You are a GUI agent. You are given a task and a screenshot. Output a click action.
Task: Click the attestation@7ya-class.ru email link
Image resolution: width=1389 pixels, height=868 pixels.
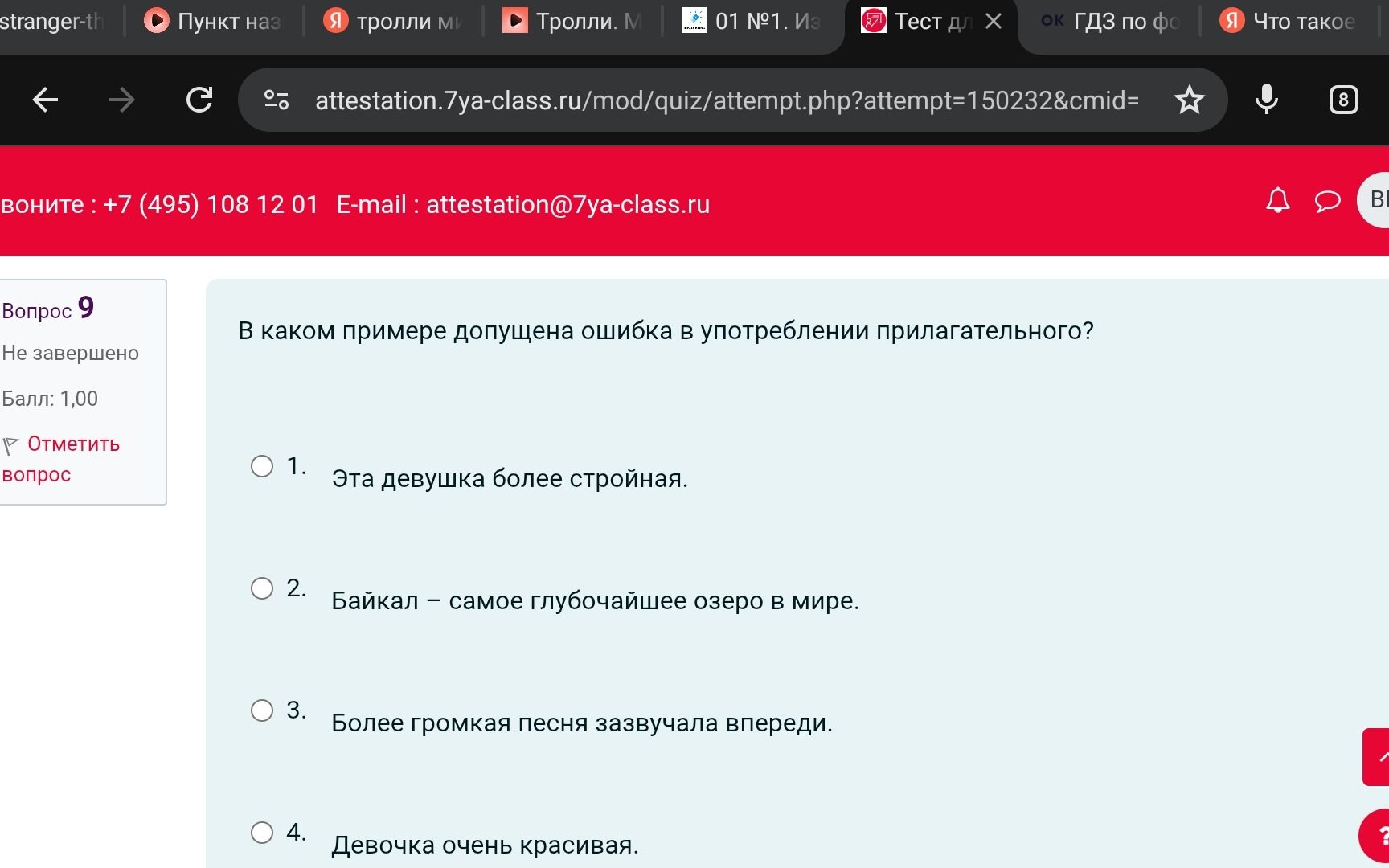(567, 204)
